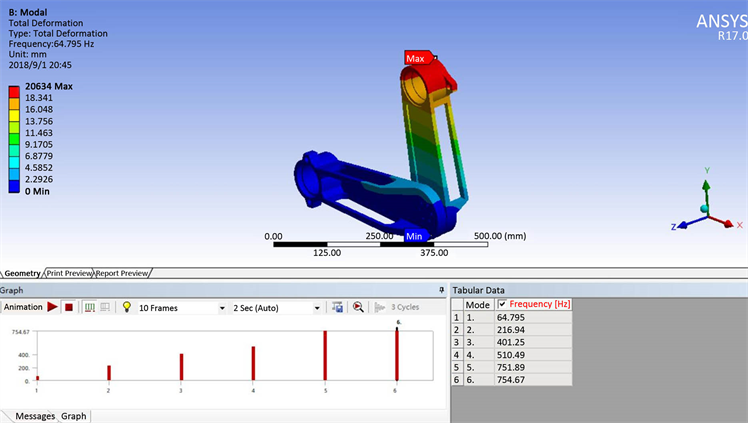Uncheck the Frequency [Hz] column checkbox
This screenshot has width=748, height=423.
[502, 304]
